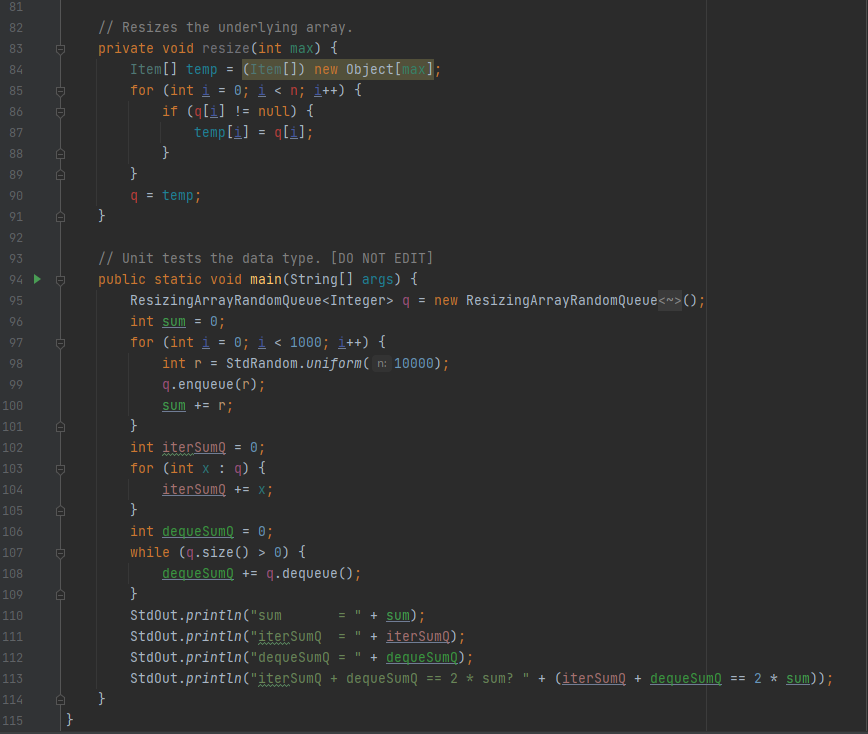Click the n: parameter hint inlay
This screenshot has width=868, height=734.
pos(379,363)
